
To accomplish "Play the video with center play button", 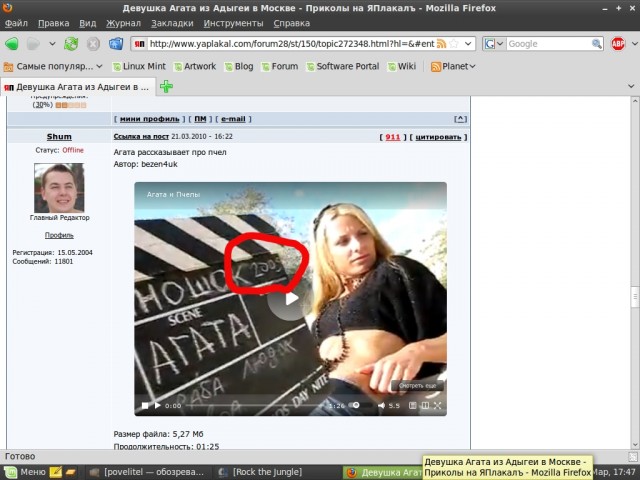I will [x=290, y=299].
